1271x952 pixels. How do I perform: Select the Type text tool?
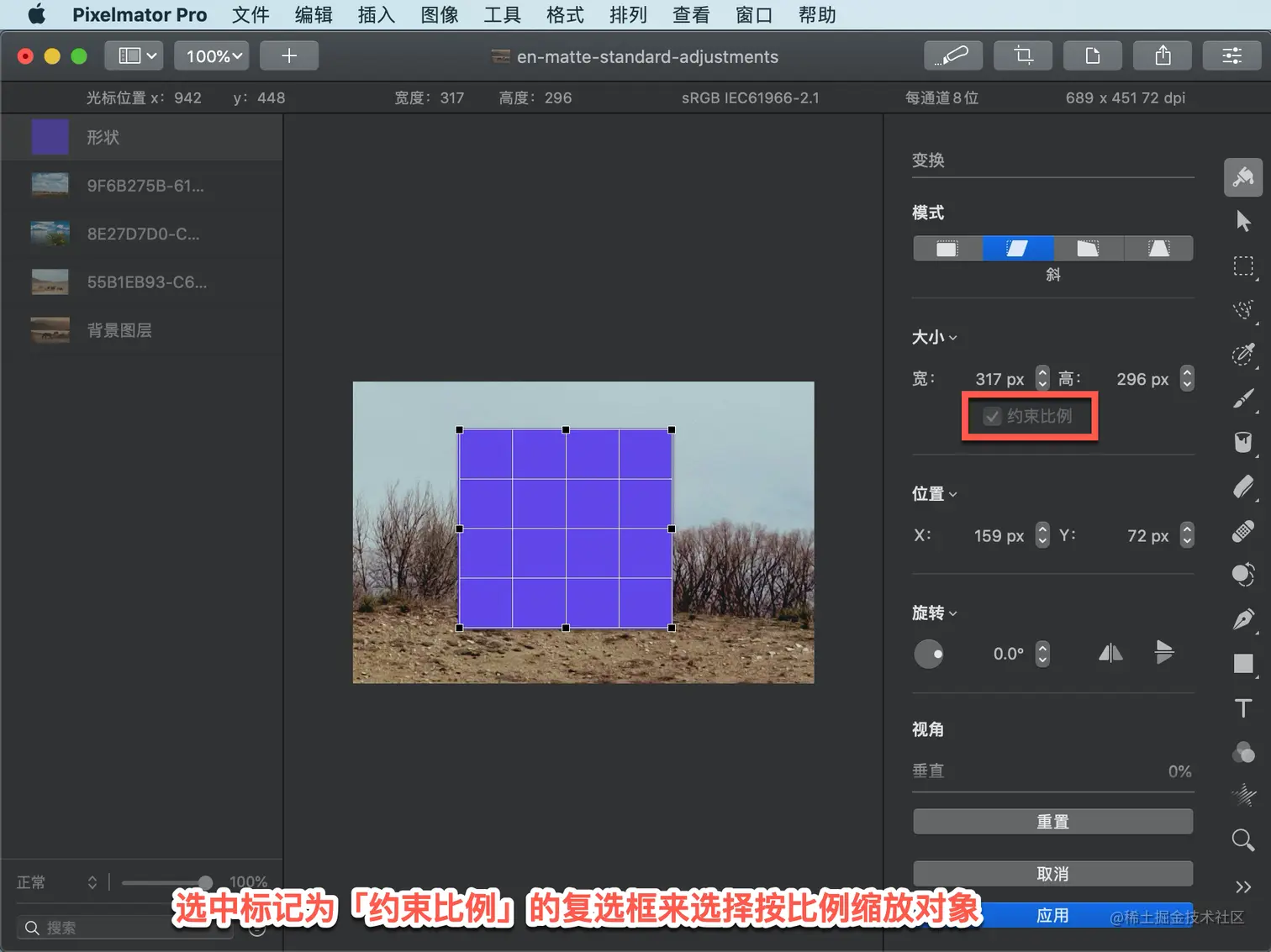pos(1243,707)
